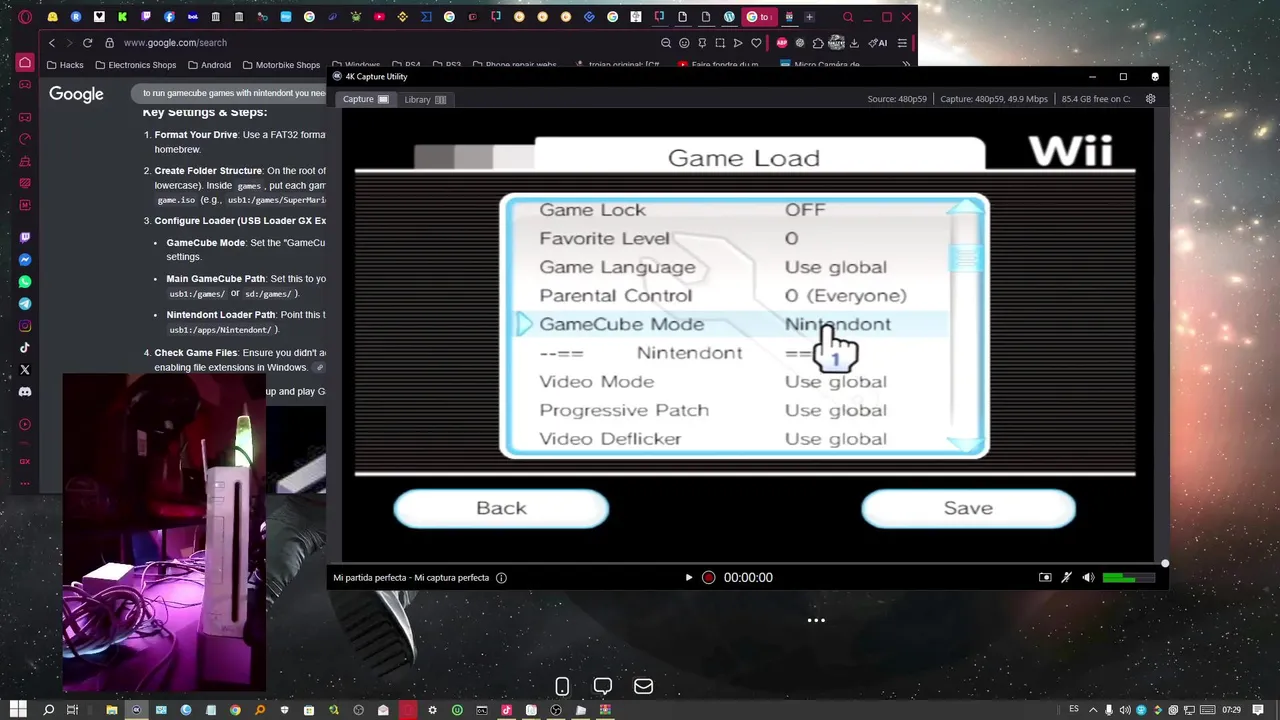The width and height of the screenshot is (1280, 720).
Task: Open TikTok in Opera sidebar
Action: (25, 348)
